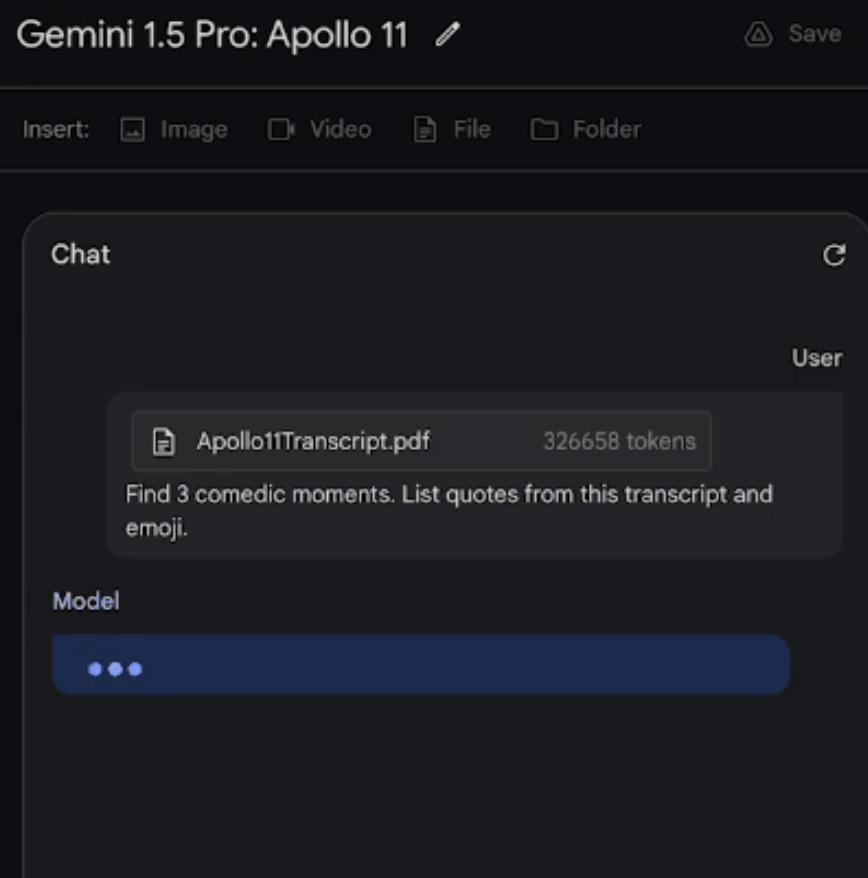Screen dimensions: 868x878
Task: Click the File document insert icon
Action: [424, 129]
